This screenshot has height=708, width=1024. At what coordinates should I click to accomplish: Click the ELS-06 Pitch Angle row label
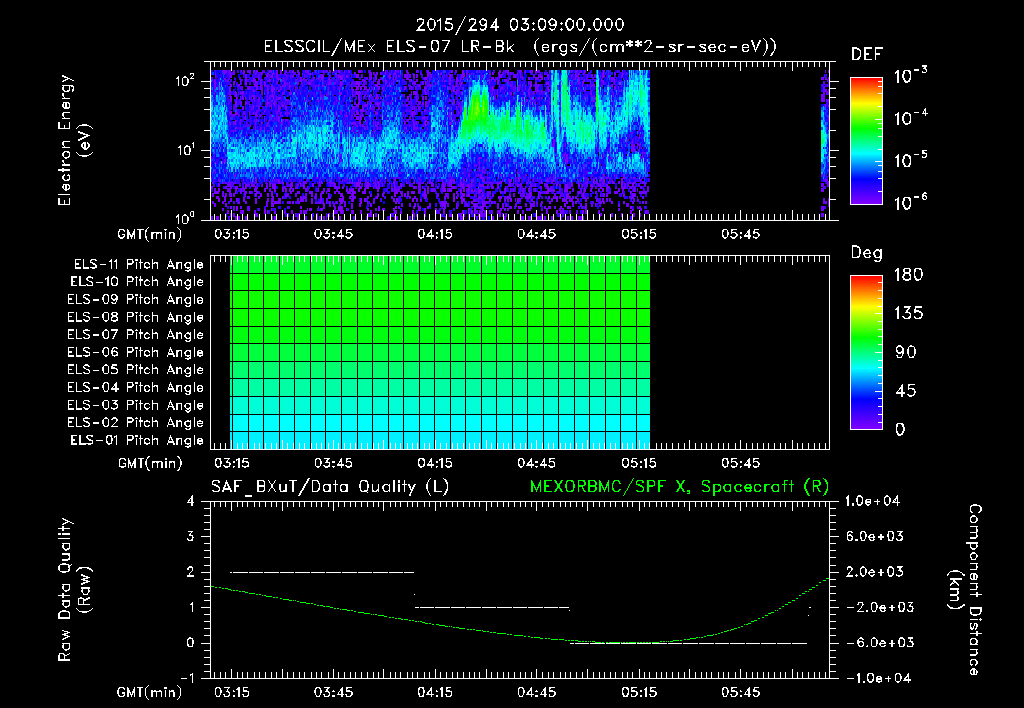(136, 352)
